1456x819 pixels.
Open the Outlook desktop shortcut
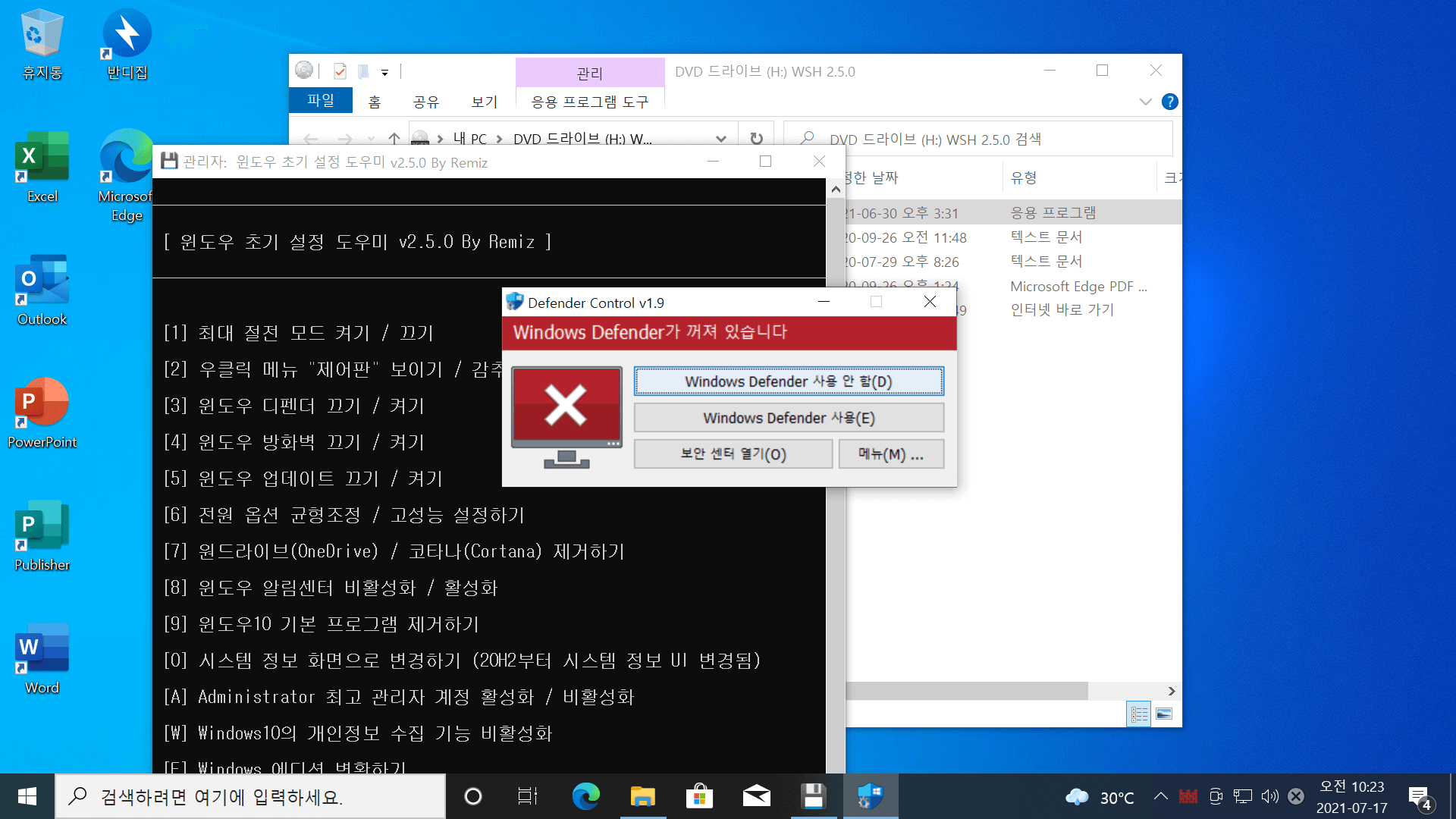(42, 290)
